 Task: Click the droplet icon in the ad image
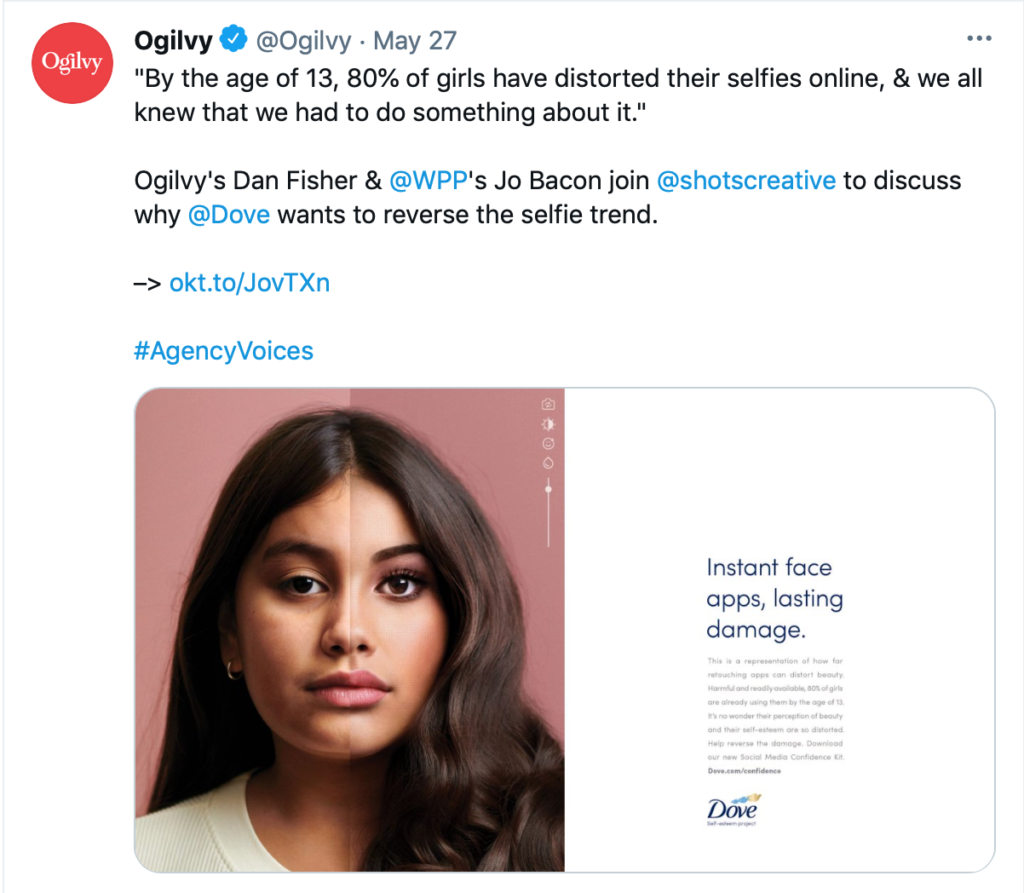548,463
